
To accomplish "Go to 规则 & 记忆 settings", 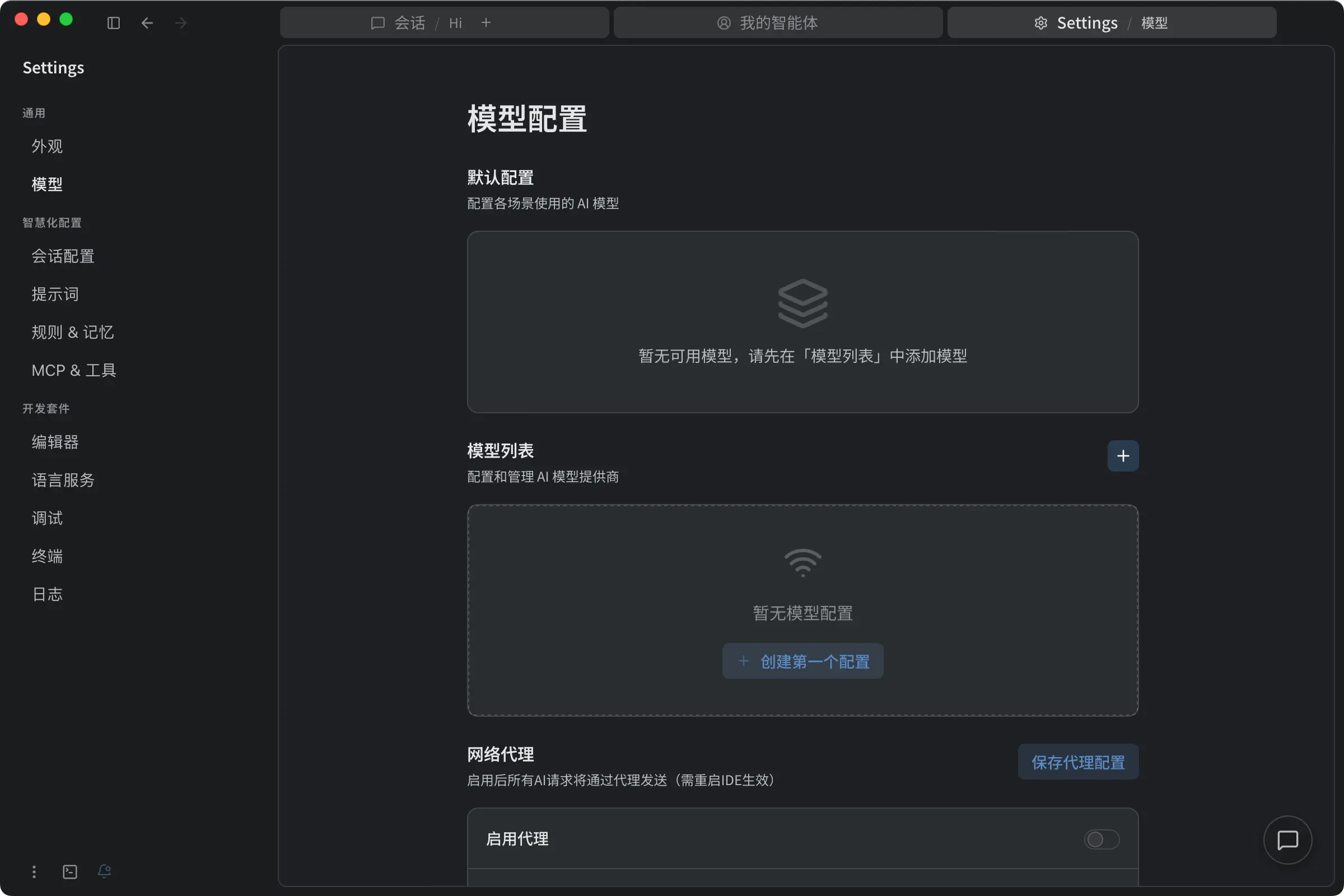I will [x=73, y=332].
